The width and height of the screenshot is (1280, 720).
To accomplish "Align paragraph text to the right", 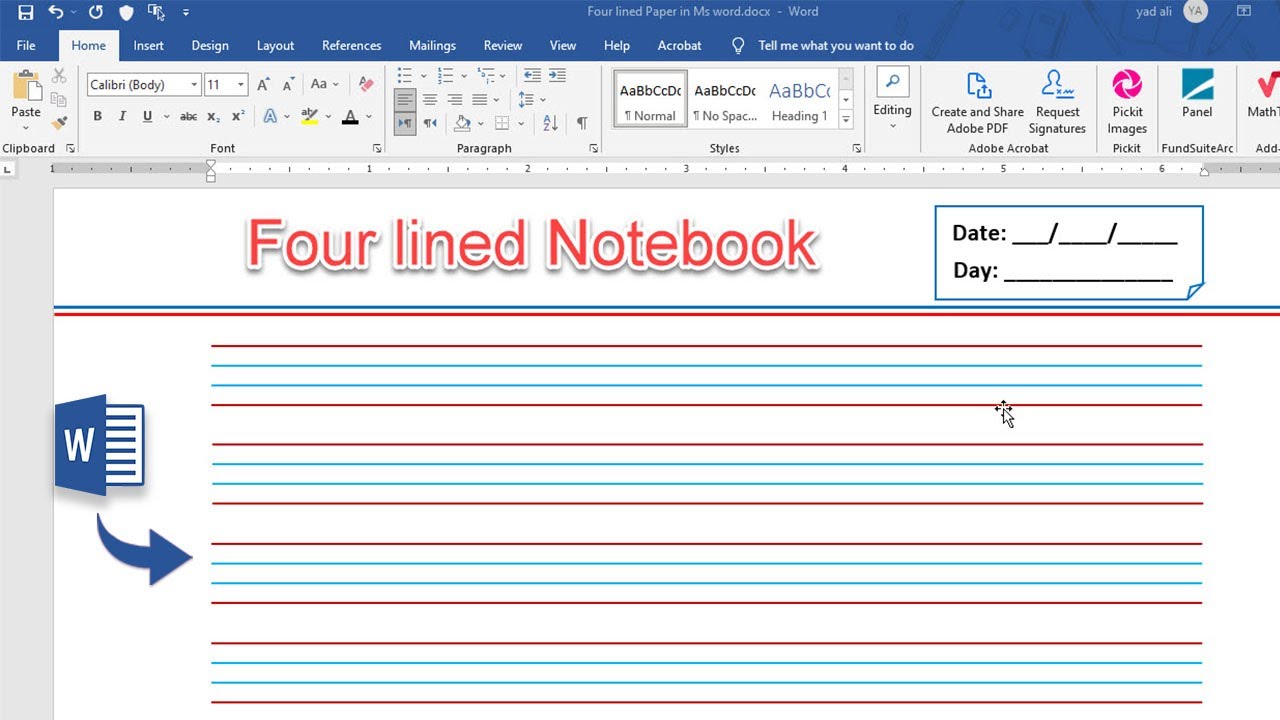I will [455, 99].
